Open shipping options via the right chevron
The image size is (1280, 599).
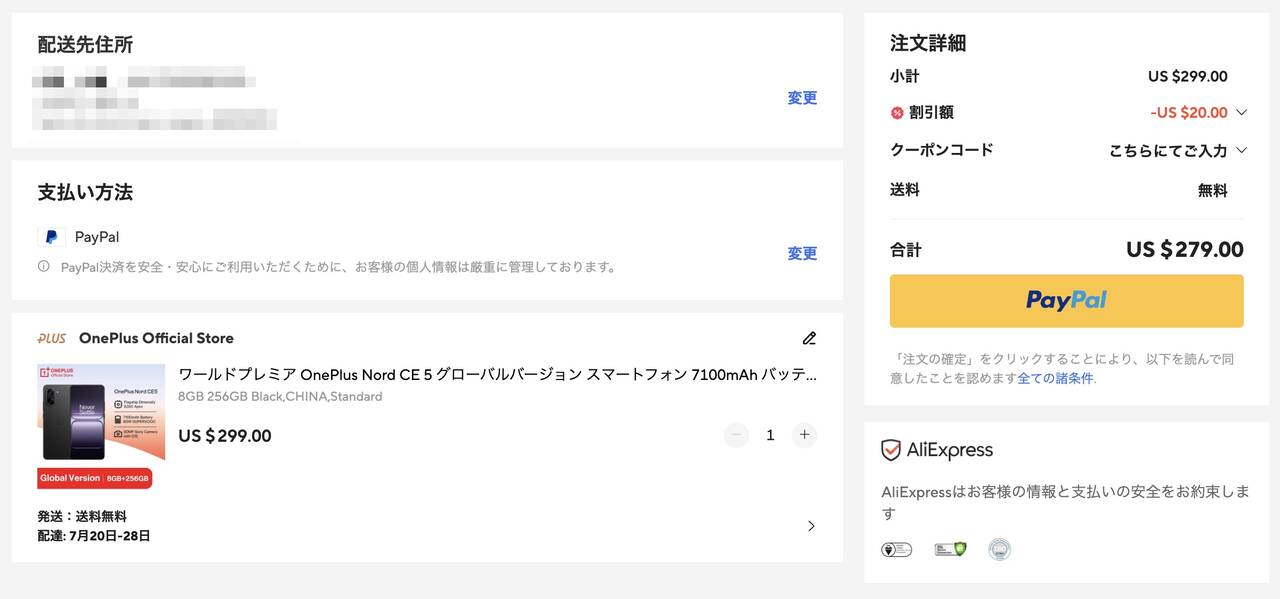point(811,526)
